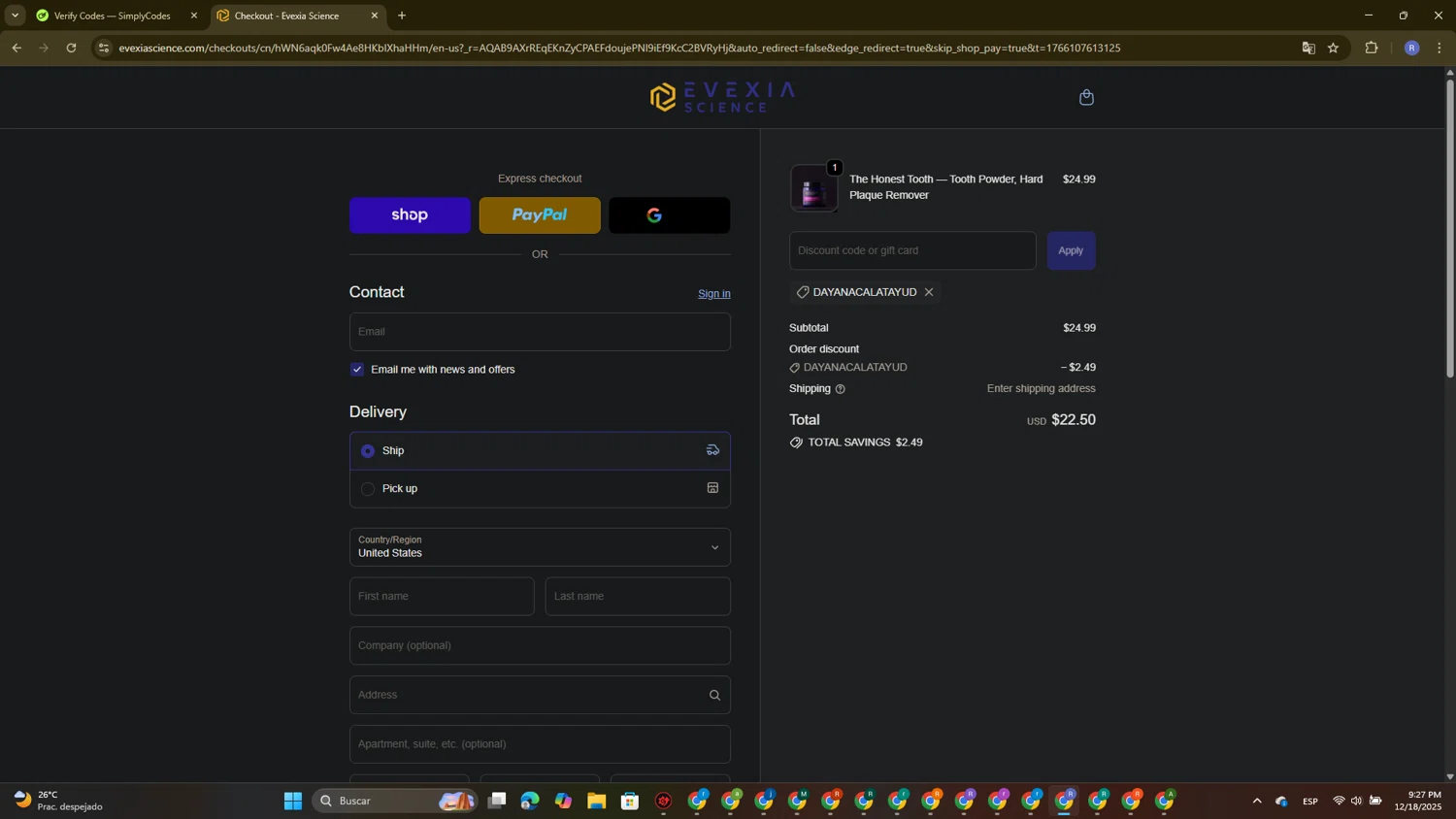
Task: Open Google Translate icon in address bar
Action: click(1308, 48)
